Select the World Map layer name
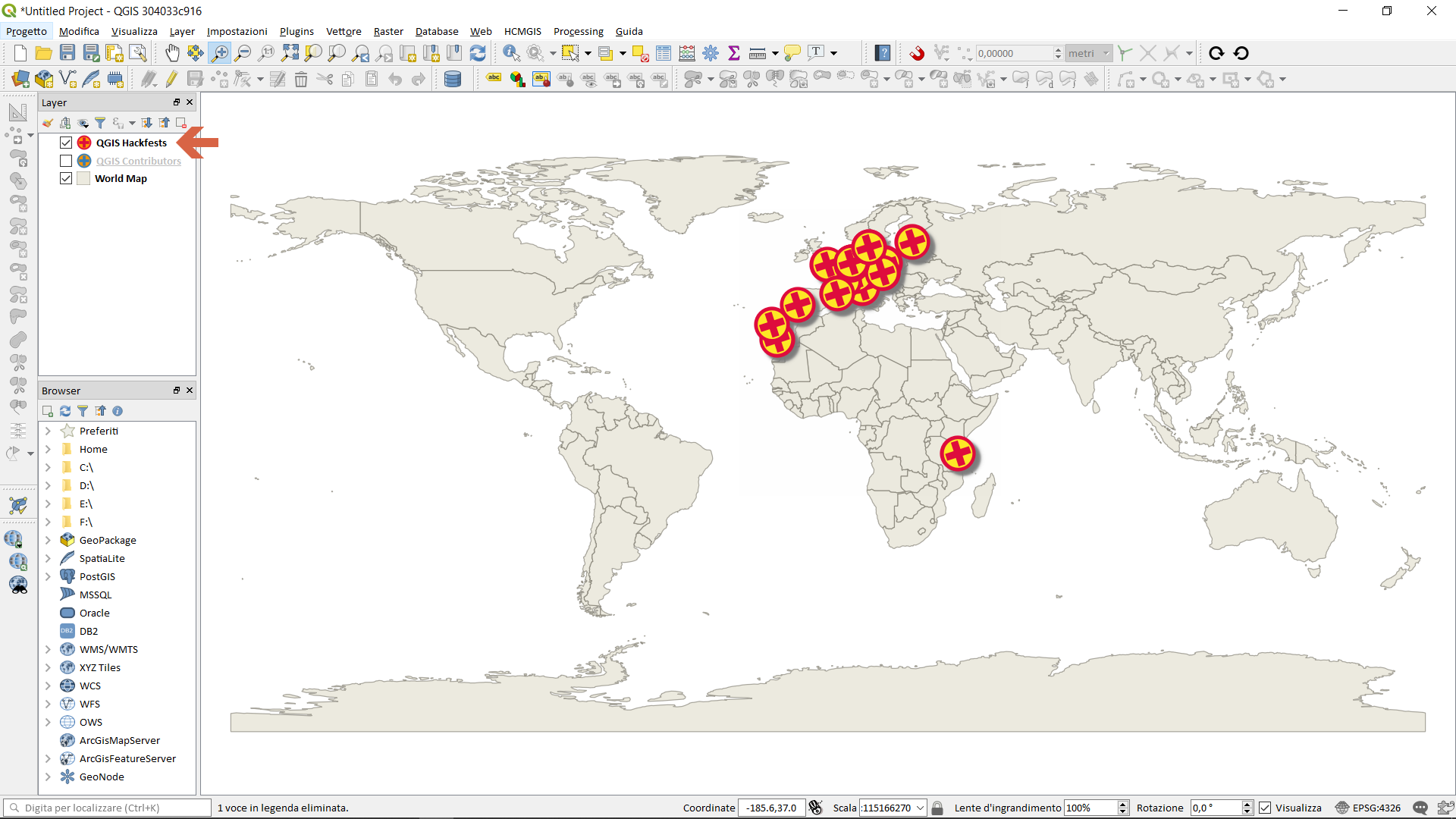This screenshot has height=819, width=1456. (x=121, y=178)
